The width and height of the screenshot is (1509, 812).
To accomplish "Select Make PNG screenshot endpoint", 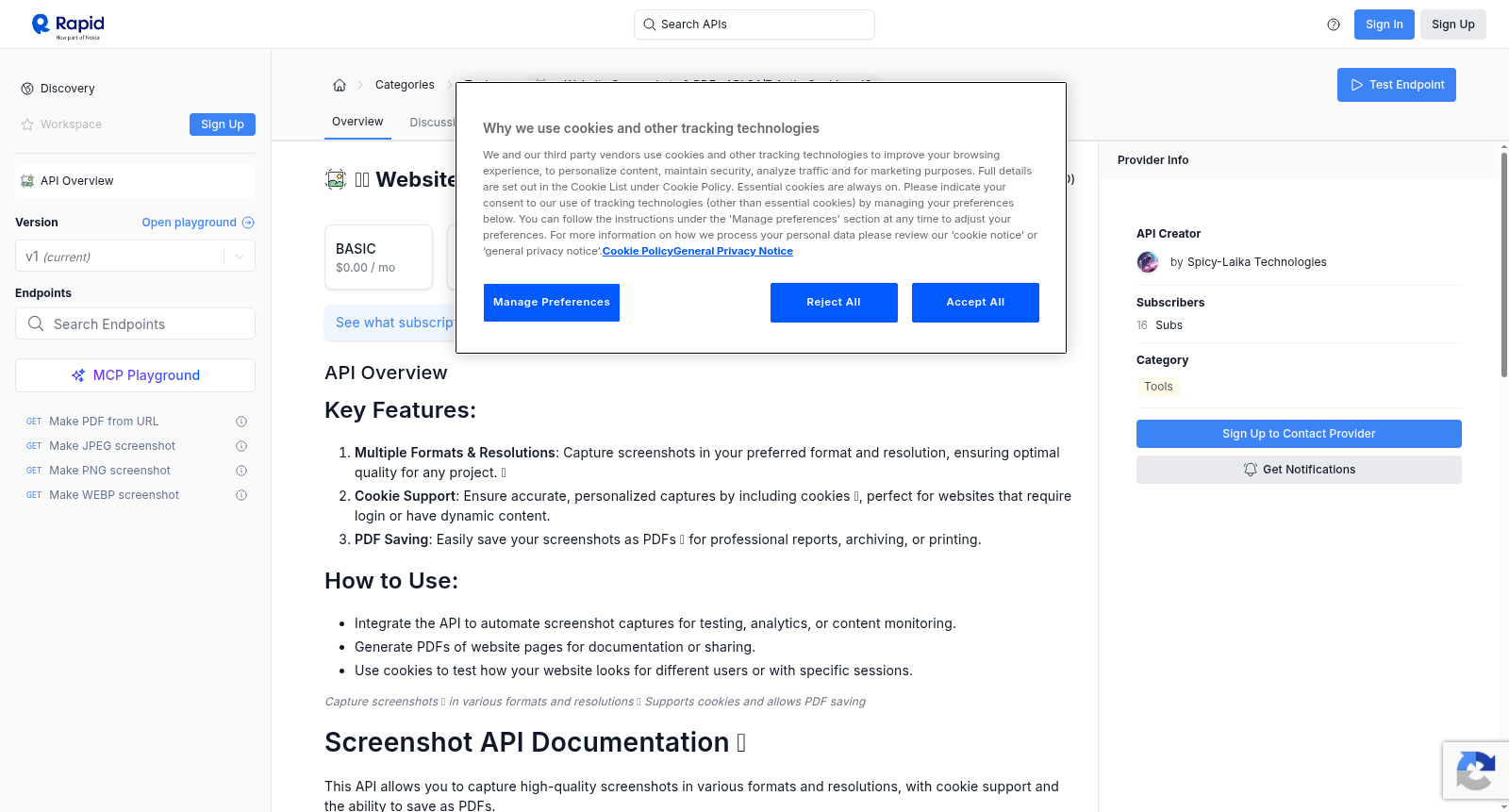I will pyautogui.click(x=109, y=471).
